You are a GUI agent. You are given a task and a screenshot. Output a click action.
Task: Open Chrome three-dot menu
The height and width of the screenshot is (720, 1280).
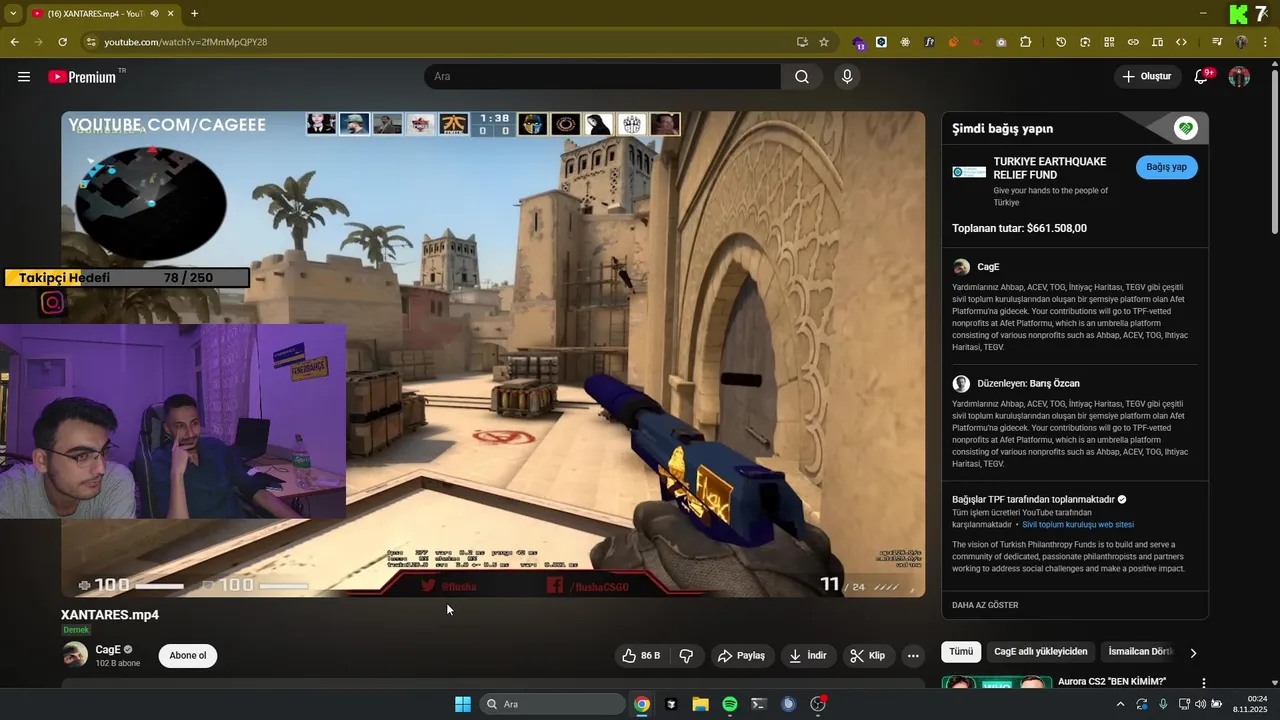coord(1264,42)
